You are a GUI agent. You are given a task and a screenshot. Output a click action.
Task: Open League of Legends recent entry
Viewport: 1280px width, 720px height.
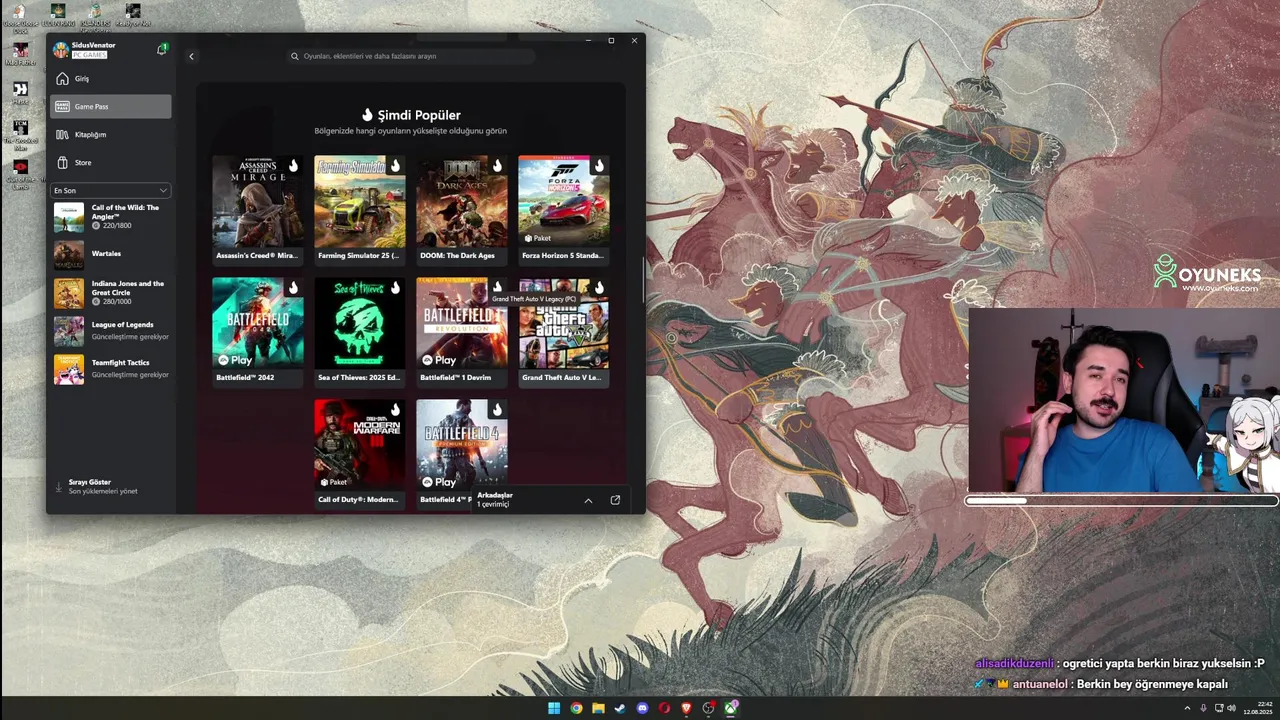(111, 331)
